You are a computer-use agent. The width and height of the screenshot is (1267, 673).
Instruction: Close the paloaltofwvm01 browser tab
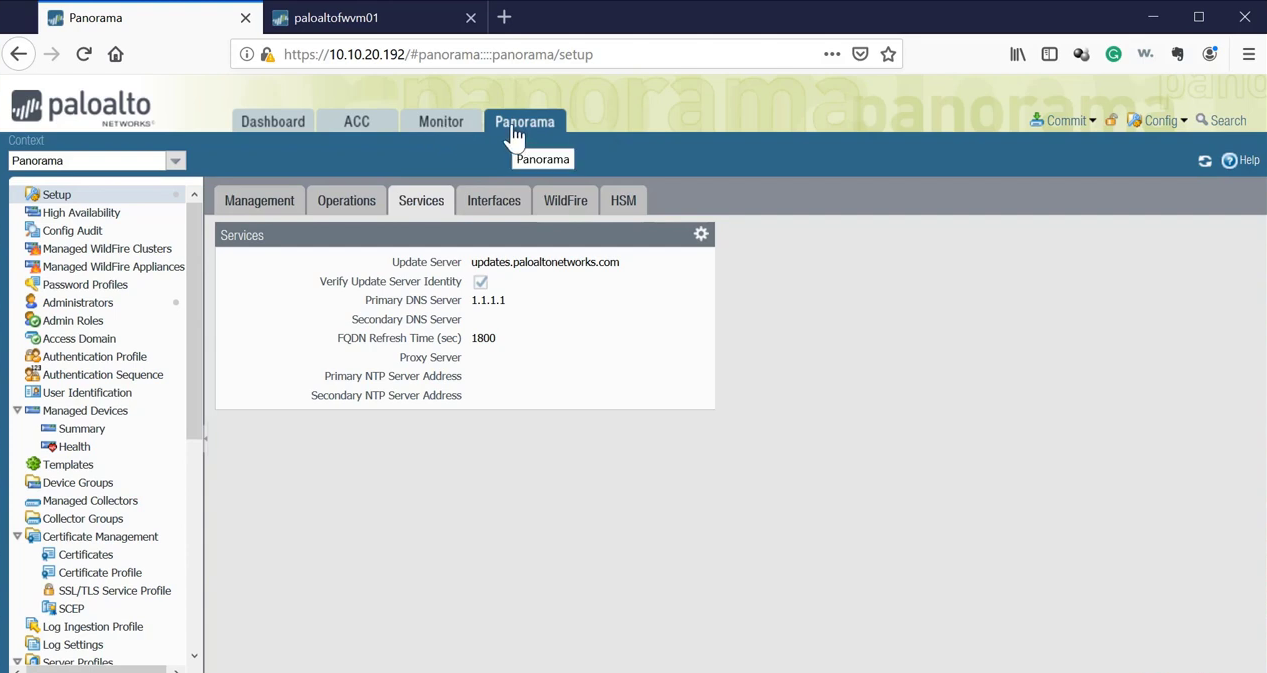coord(471,18)
